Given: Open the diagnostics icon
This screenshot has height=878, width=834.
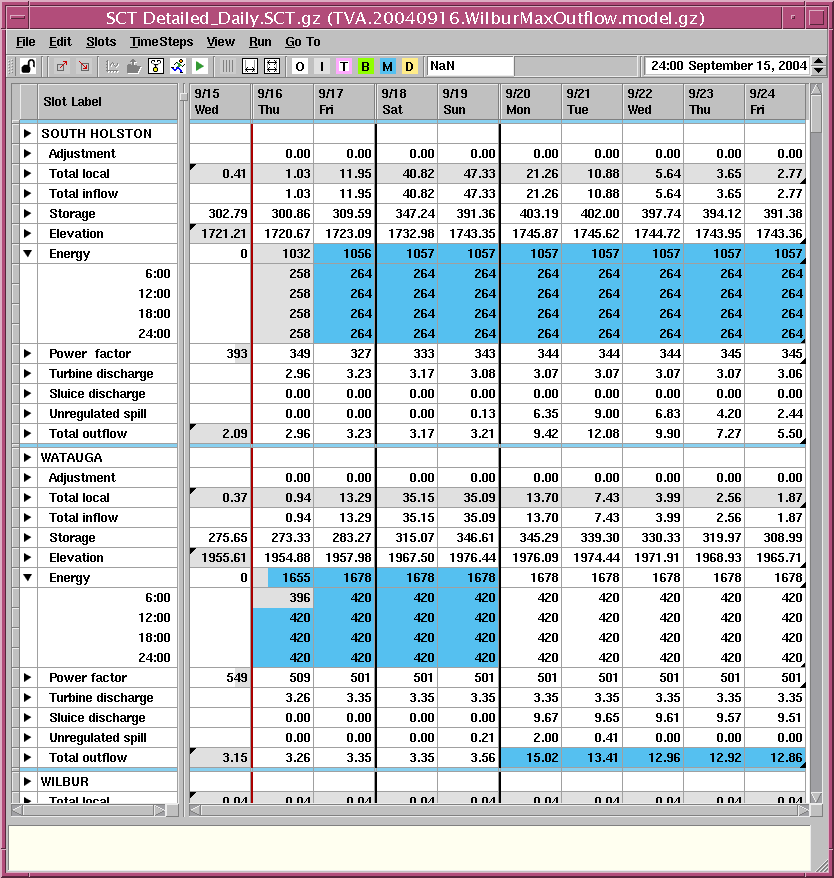Looking at the screenshot, I should [x=156, y=67].
